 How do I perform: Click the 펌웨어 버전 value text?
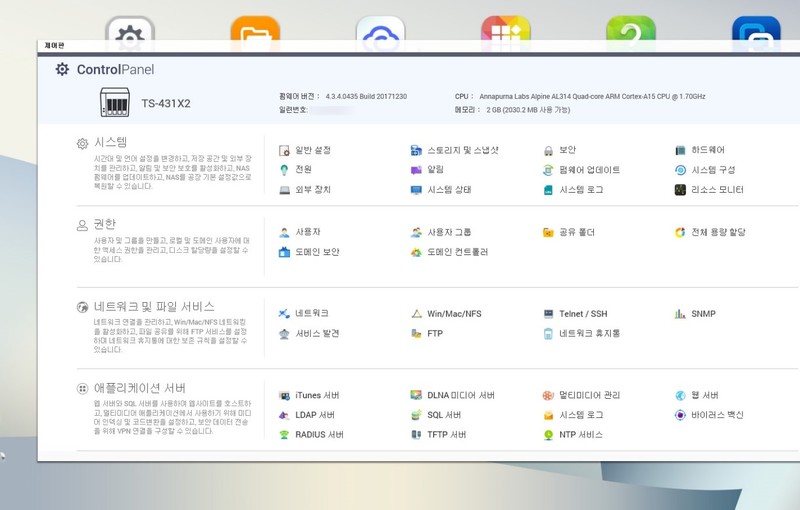click(366, 96)
